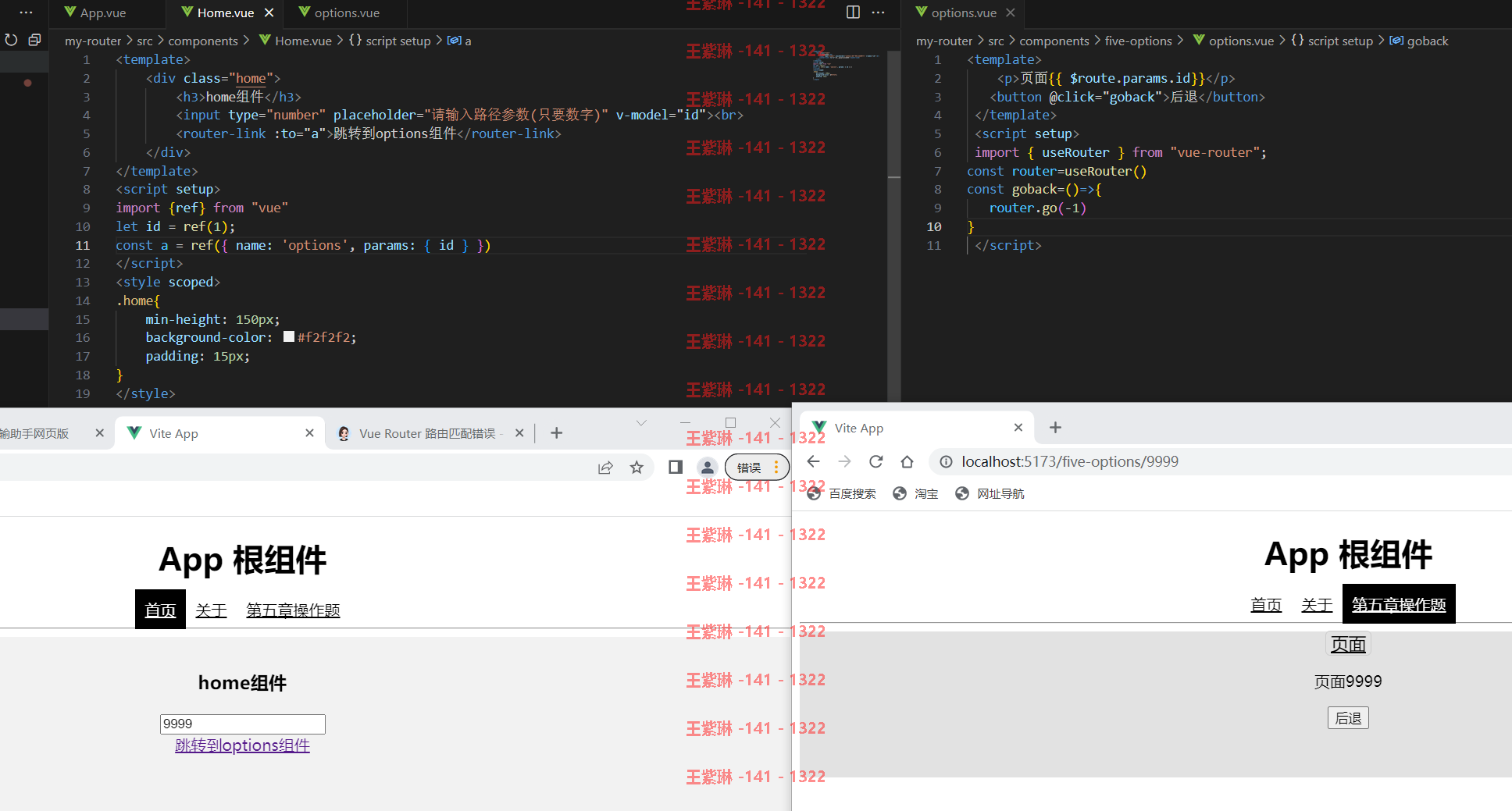Image resolution: width=1512 pixels, height=811 pixels.
Task: Select the Home.vue editor tab
Action: coord(217,12)
